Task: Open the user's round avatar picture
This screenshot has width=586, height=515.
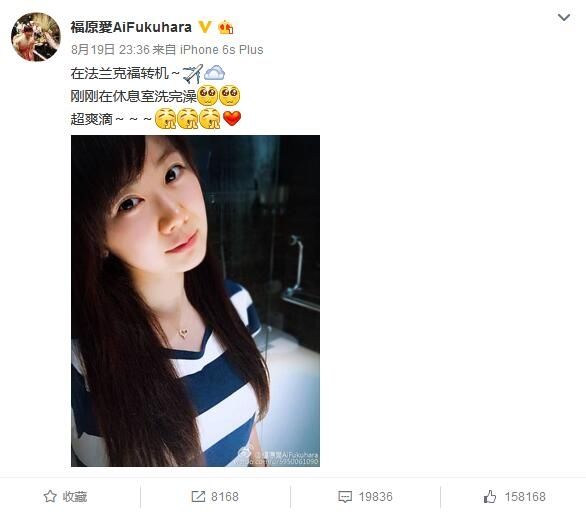Action: pyautogui.click(x=36, y=37)
